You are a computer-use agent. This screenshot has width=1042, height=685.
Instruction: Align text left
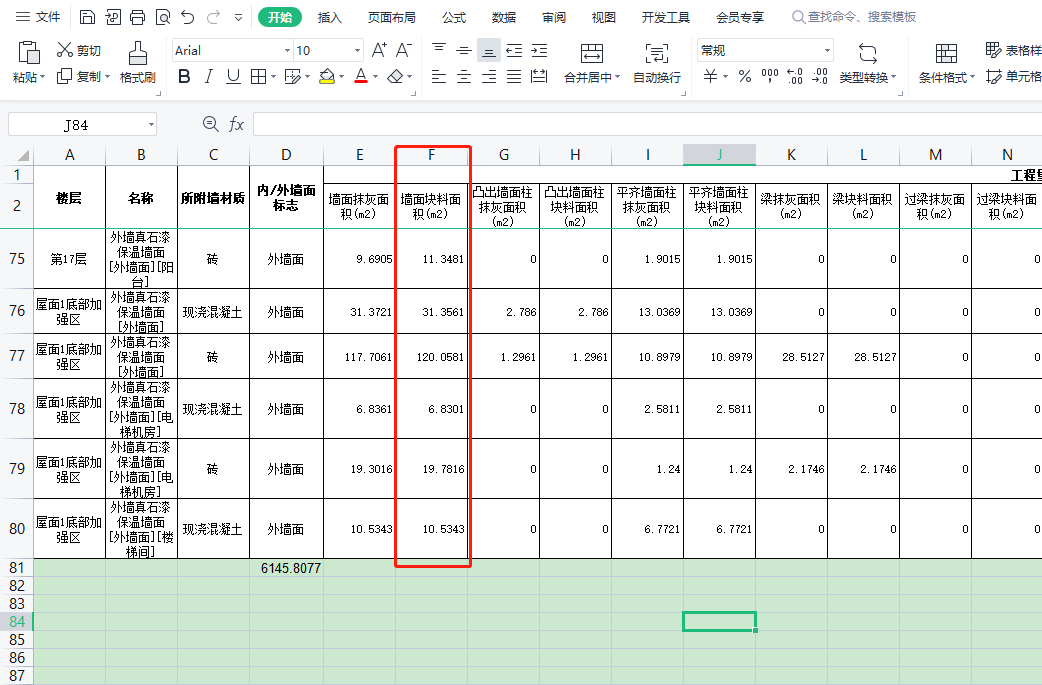pos(439,77)
